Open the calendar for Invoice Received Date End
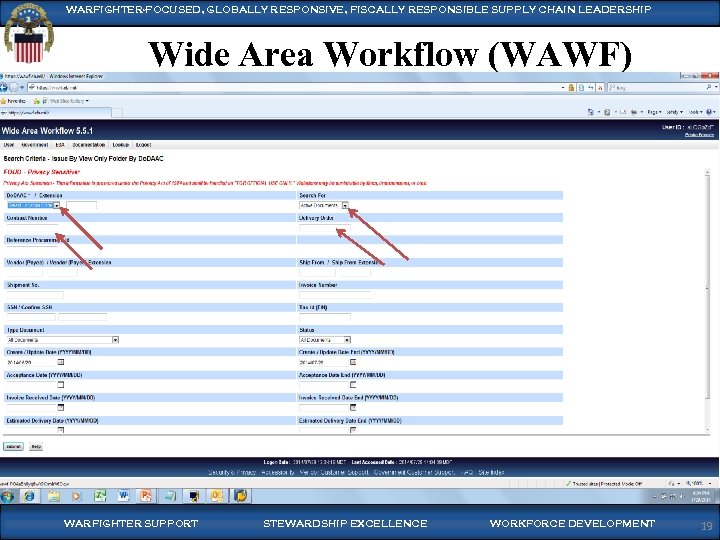720x540 pixels. [x=353, y=407]
